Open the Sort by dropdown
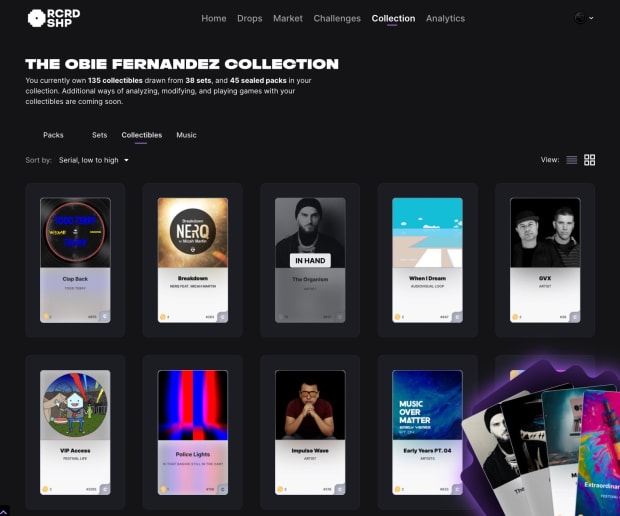 94,160
